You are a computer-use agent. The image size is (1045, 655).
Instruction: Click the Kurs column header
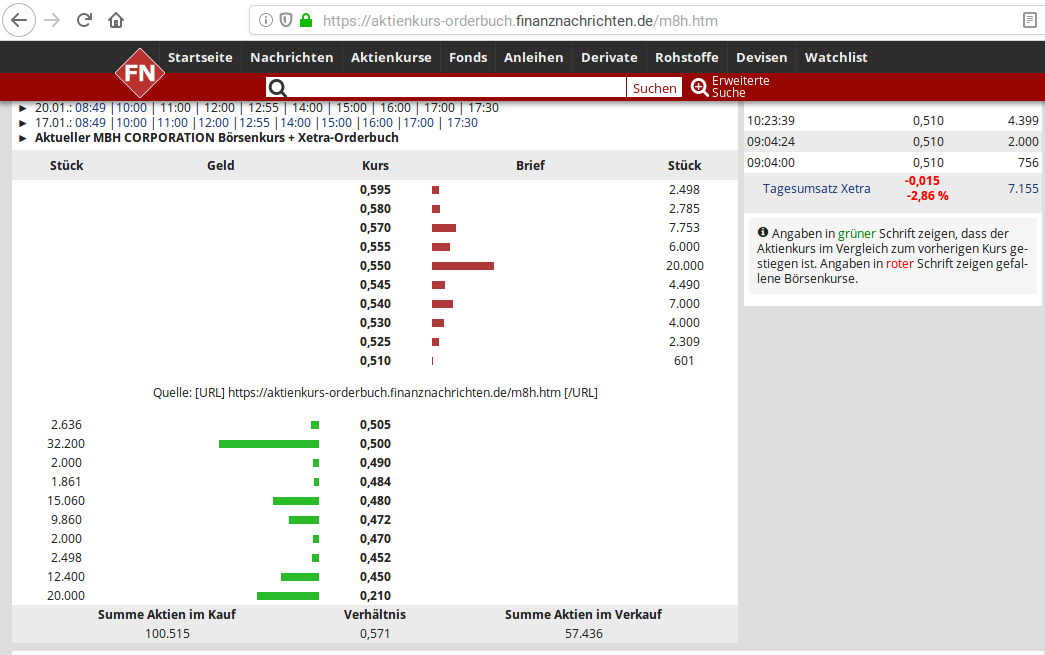(375, 165)
